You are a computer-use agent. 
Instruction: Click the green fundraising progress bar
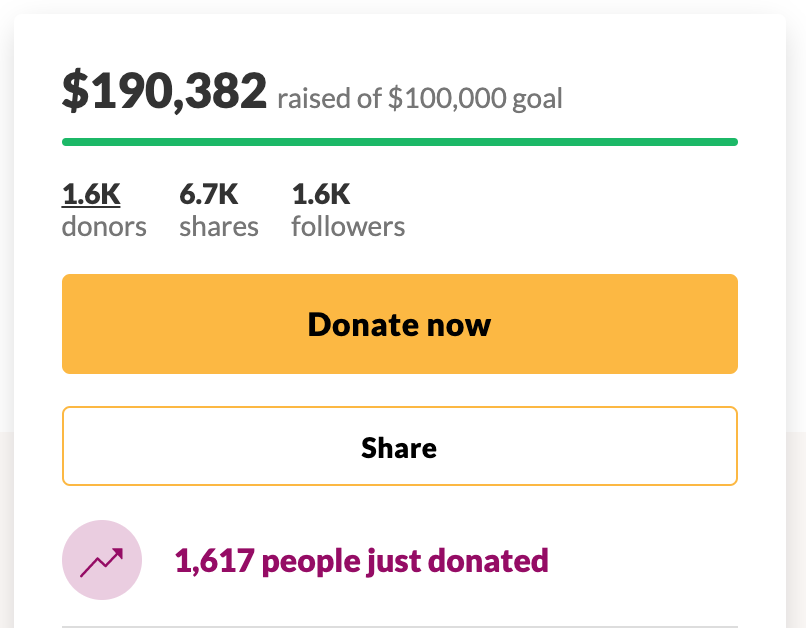pos(399,142)
